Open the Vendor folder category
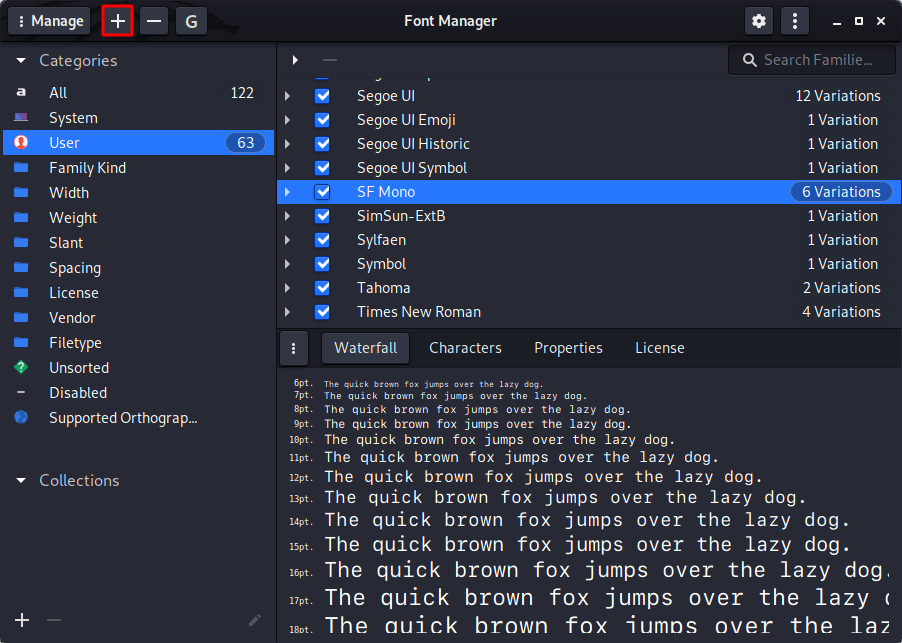Viewport: 902px width, 643px height. [x=138, y=318]
